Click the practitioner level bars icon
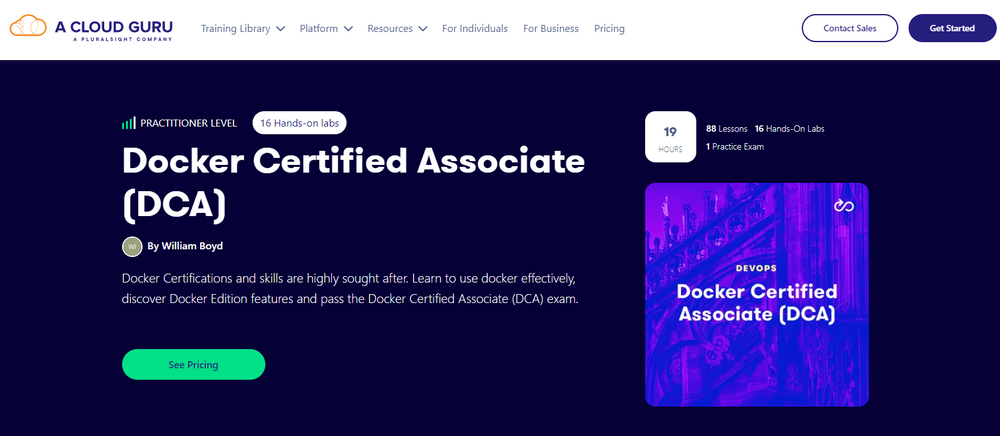1000x436 pixels. pos(129,123)
